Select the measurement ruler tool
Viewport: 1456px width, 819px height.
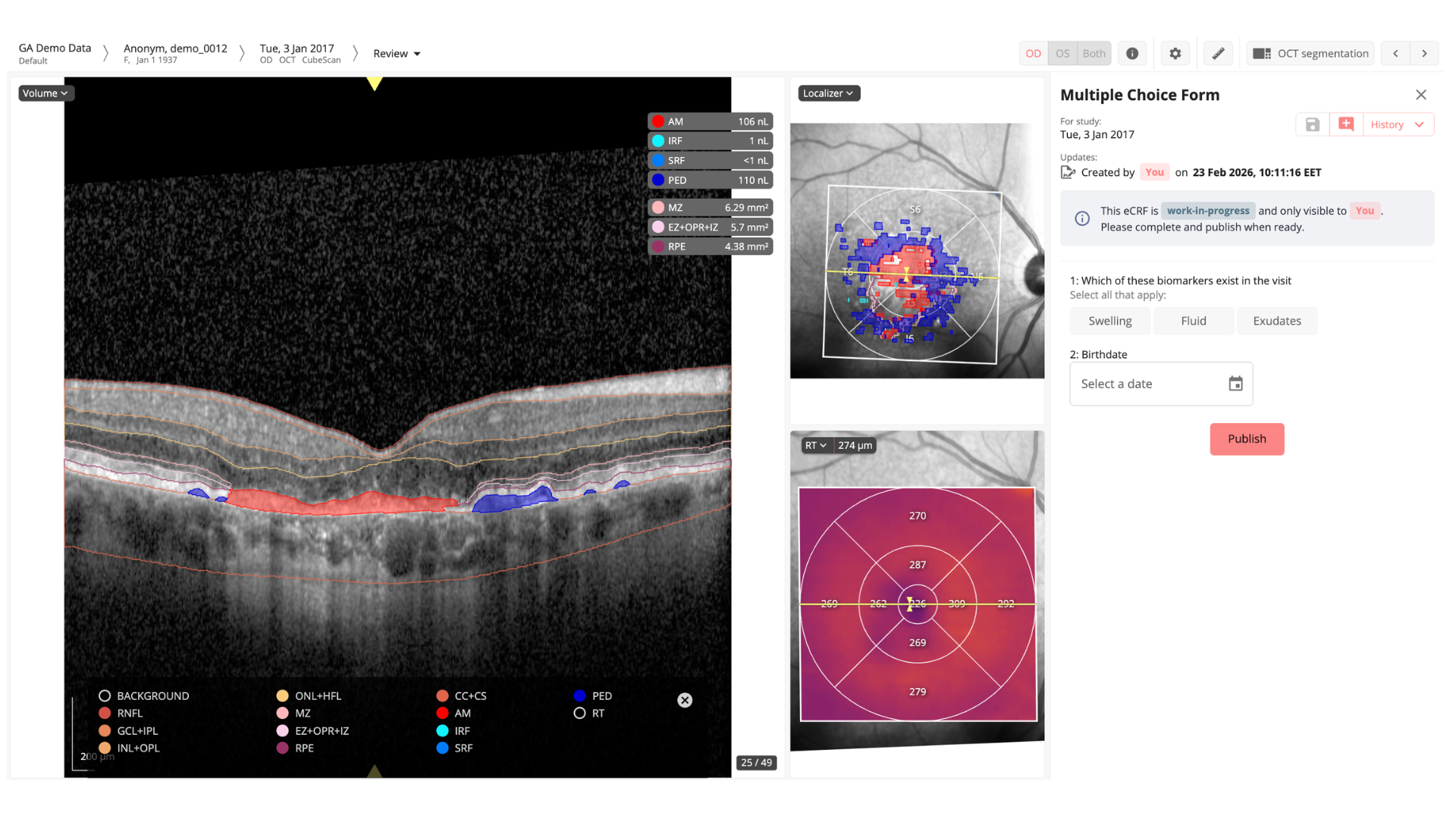pyautogui.click(x=1218, y=53)
